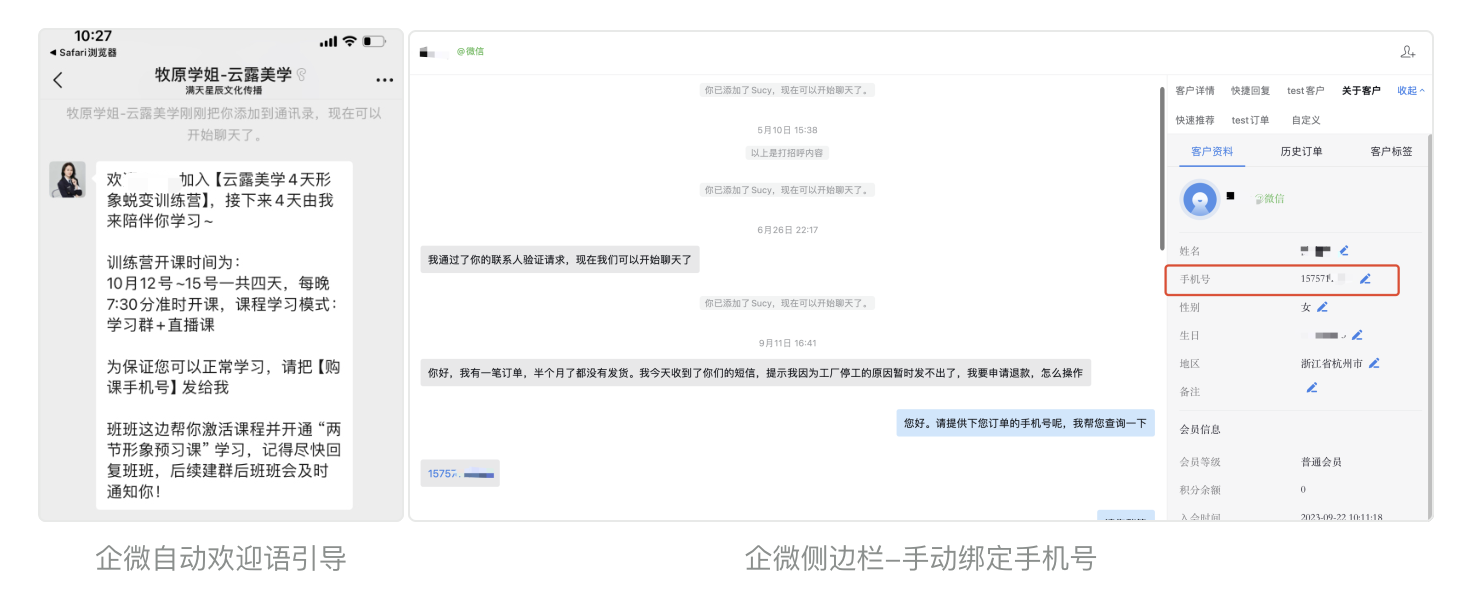
Task: Open the 快捷回复 sidebar tab
Action: (1250, 91)
